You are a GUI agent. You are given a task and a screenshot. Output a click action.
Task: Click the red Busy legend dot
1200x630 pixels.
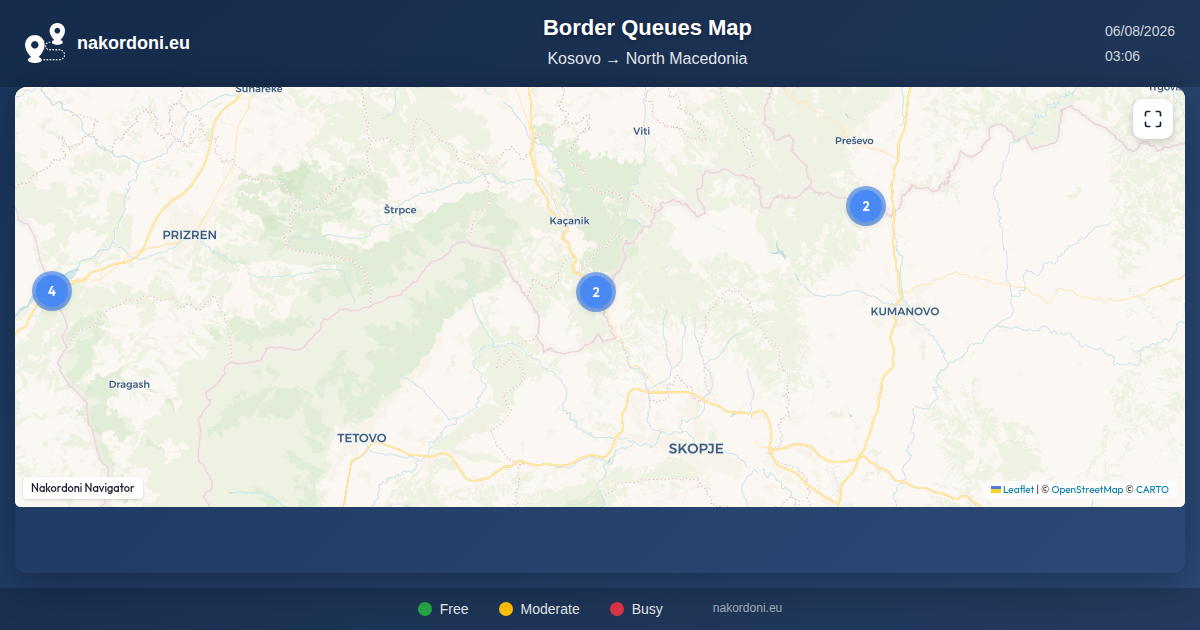(617, 609)
